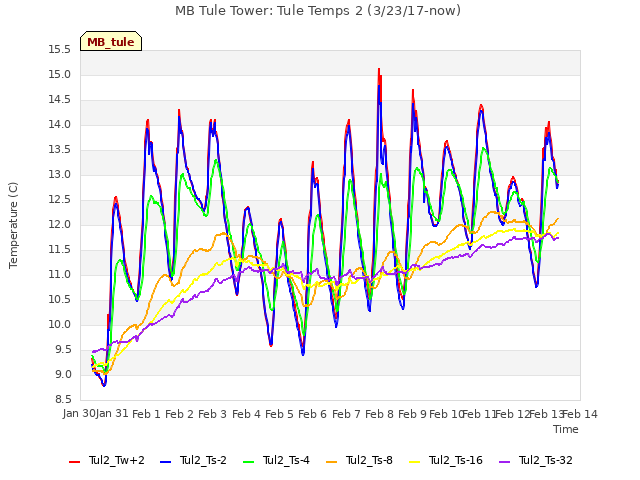Click the lowest blue dip near Feb 6

click(303, 354)
